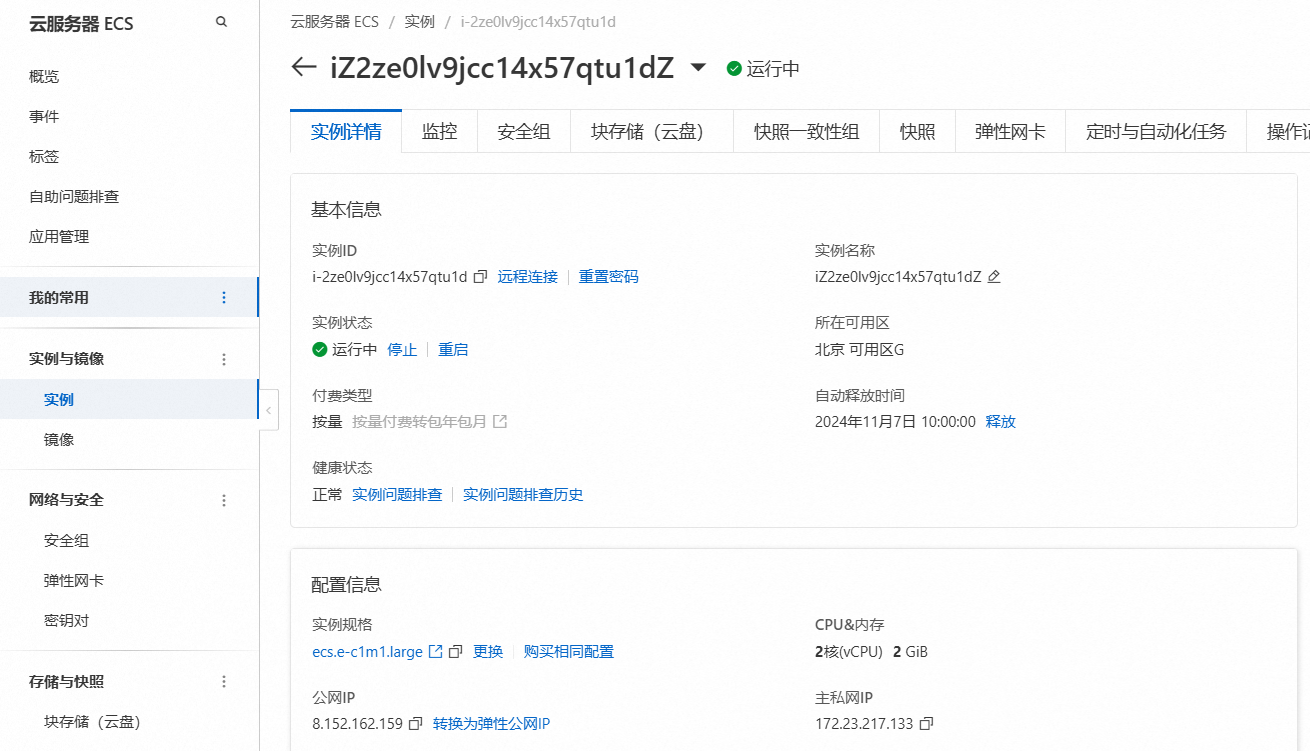
Task: Open 概览 in the sidebar
Action: coord(44,77)
